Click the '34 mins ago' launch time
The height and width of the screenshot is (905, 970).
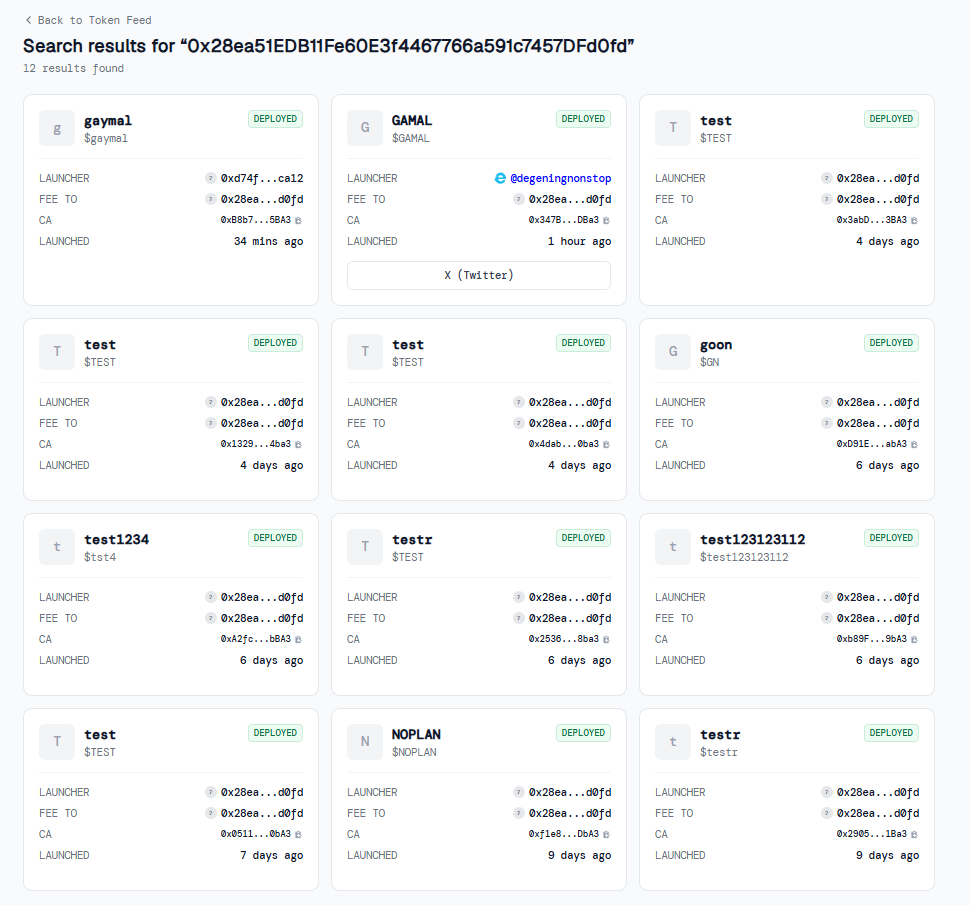pos(268,241)
